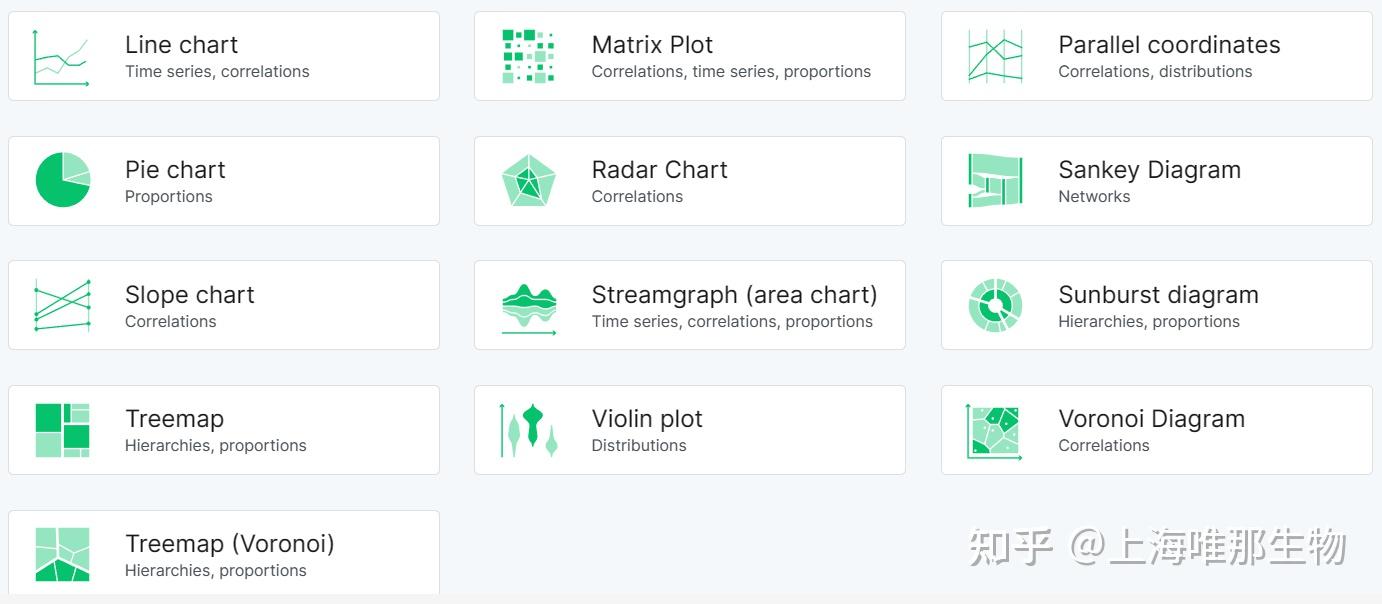Click the Streamgraph icon
Viewport: 1382px width, 604px height.
tap(528, 307)
